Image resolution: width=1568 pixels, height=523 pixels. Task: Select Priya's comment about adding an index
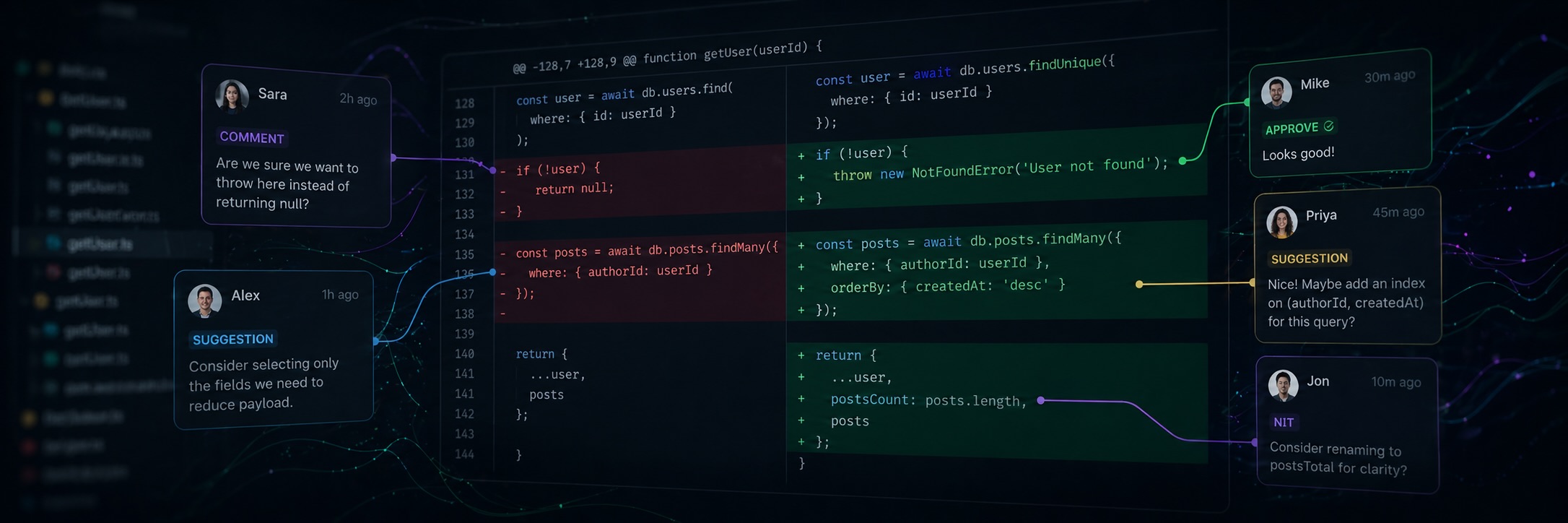(1346, 303)
